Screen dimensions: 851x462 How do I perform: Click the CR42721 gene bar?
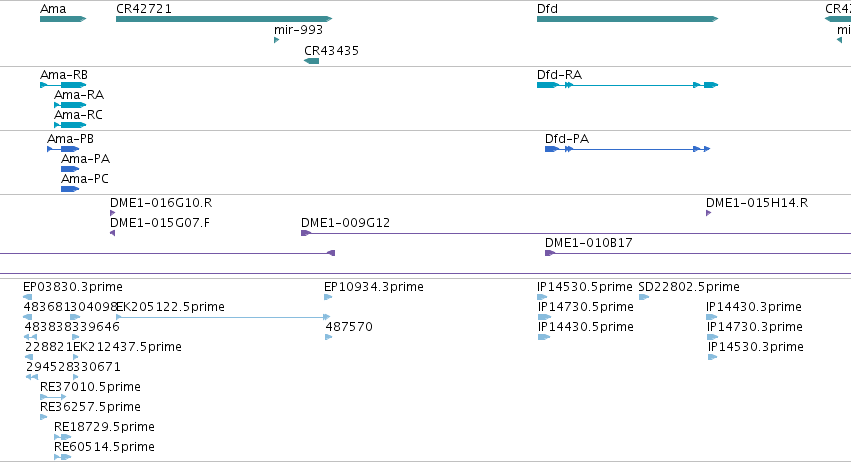pos(224,19)
